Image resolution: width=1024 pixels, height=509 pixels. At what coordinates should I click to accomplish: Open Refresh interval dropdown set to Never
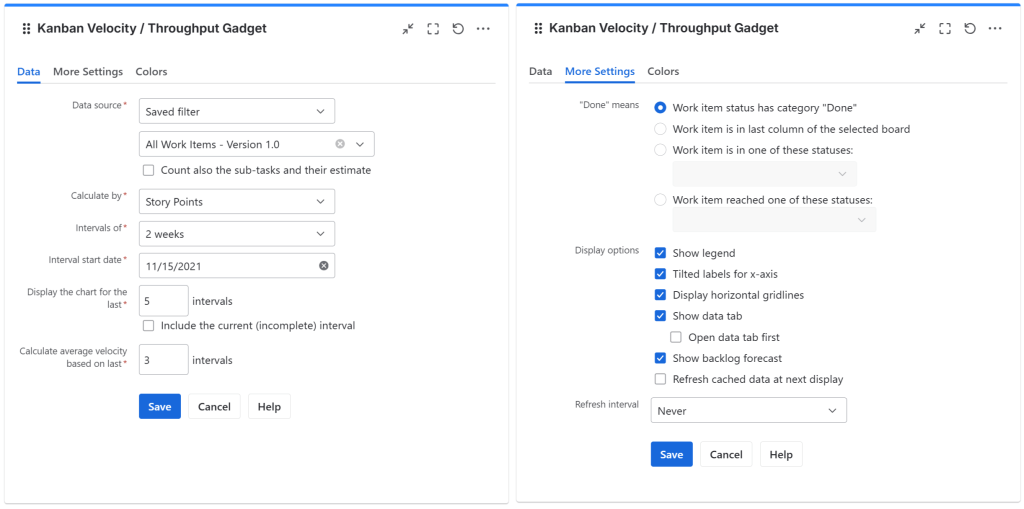(x=748, y=411)
